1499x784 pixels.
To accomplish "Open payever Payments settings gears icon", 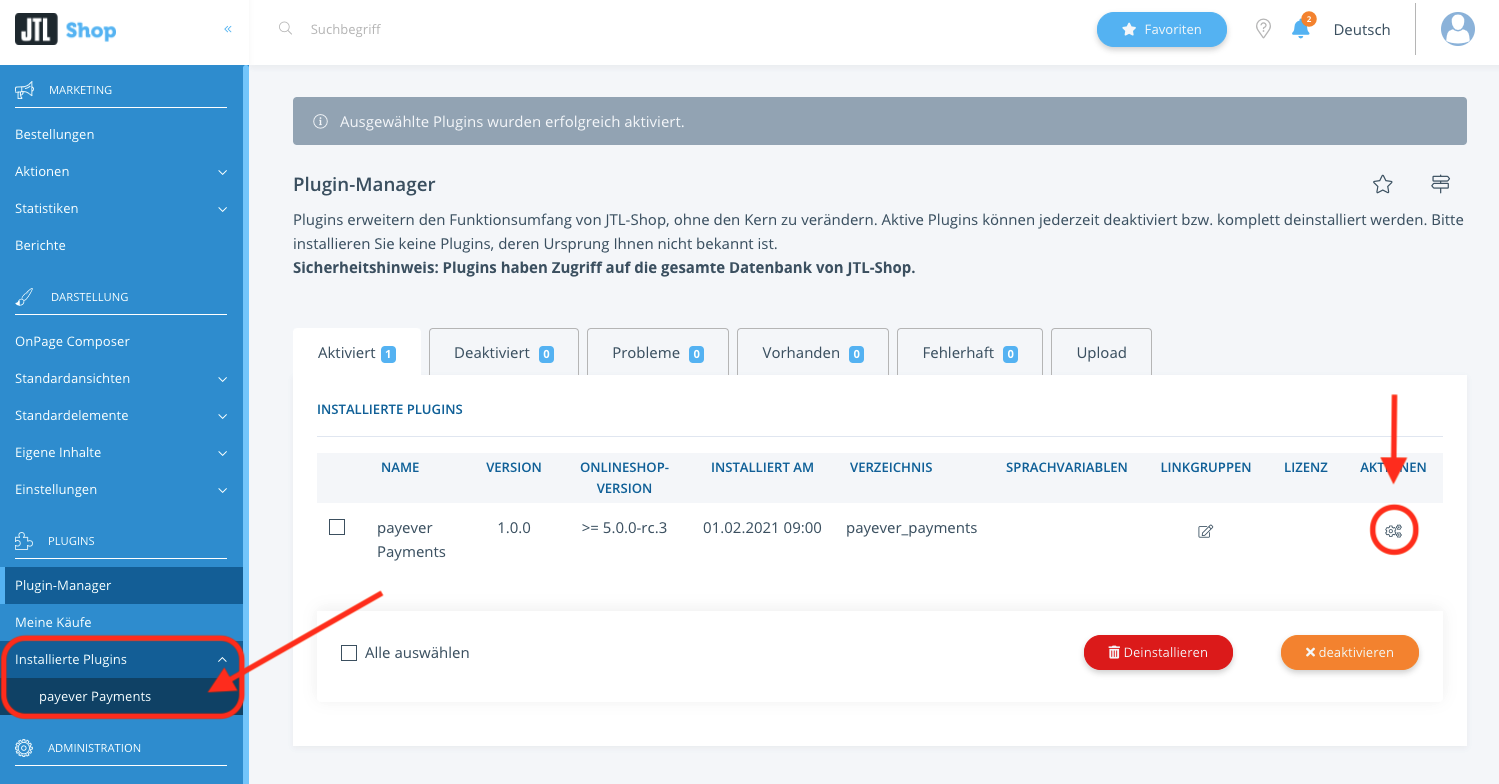I will click(1393, 531).
